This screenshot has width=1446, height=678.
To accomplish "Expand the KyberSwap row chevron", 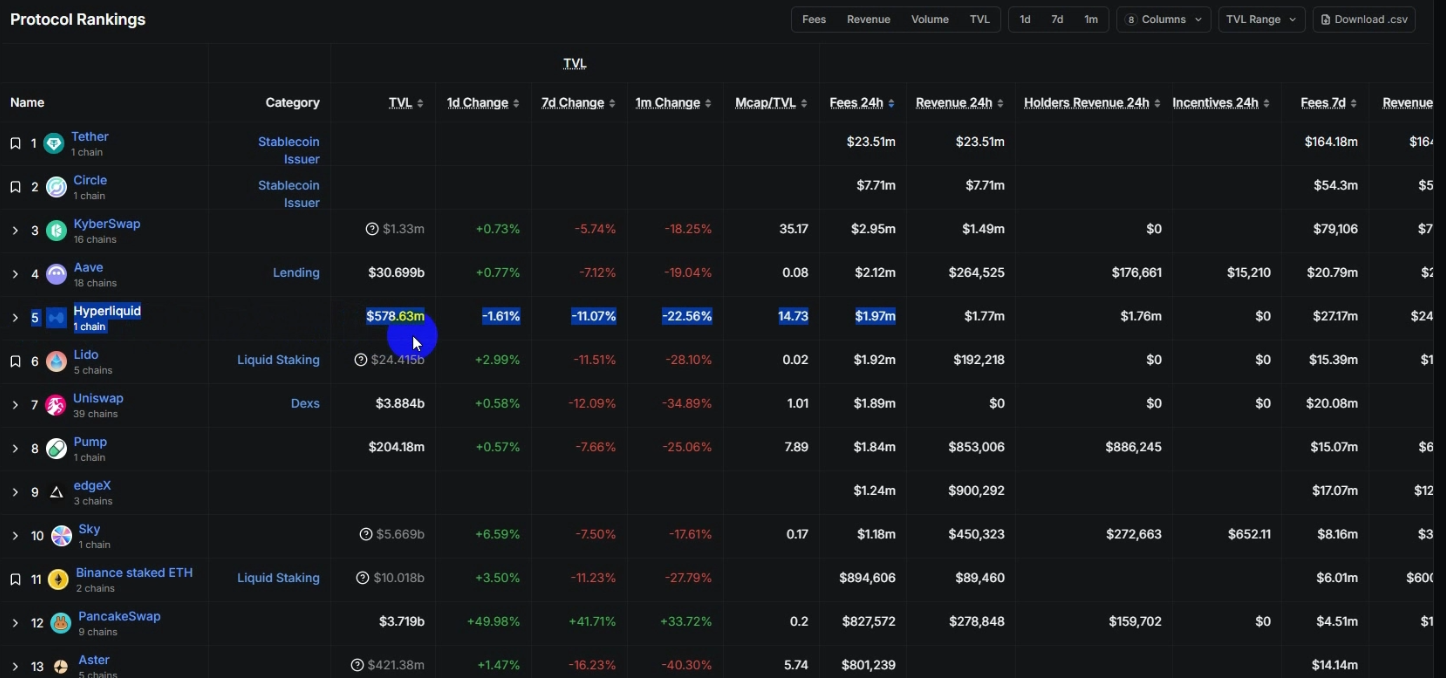I will 15,231.
